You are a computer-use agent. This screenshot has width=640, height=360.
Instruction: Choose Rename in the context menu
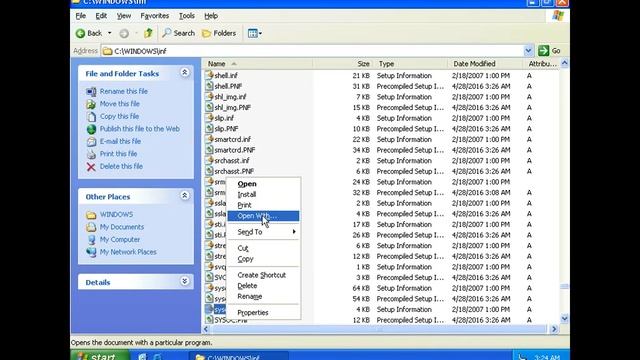263,296
